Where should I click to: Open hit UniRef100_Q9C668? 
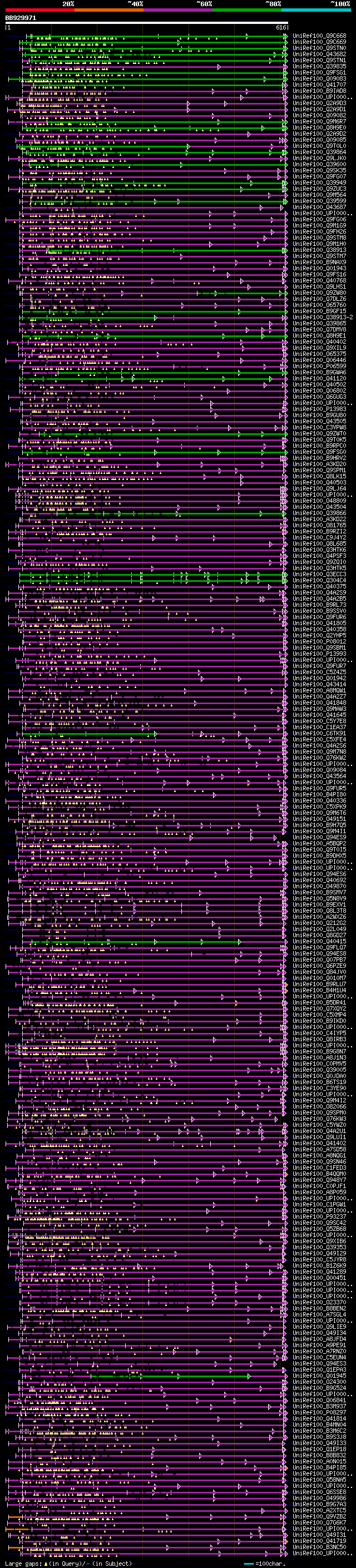click(x=319, y=36)
